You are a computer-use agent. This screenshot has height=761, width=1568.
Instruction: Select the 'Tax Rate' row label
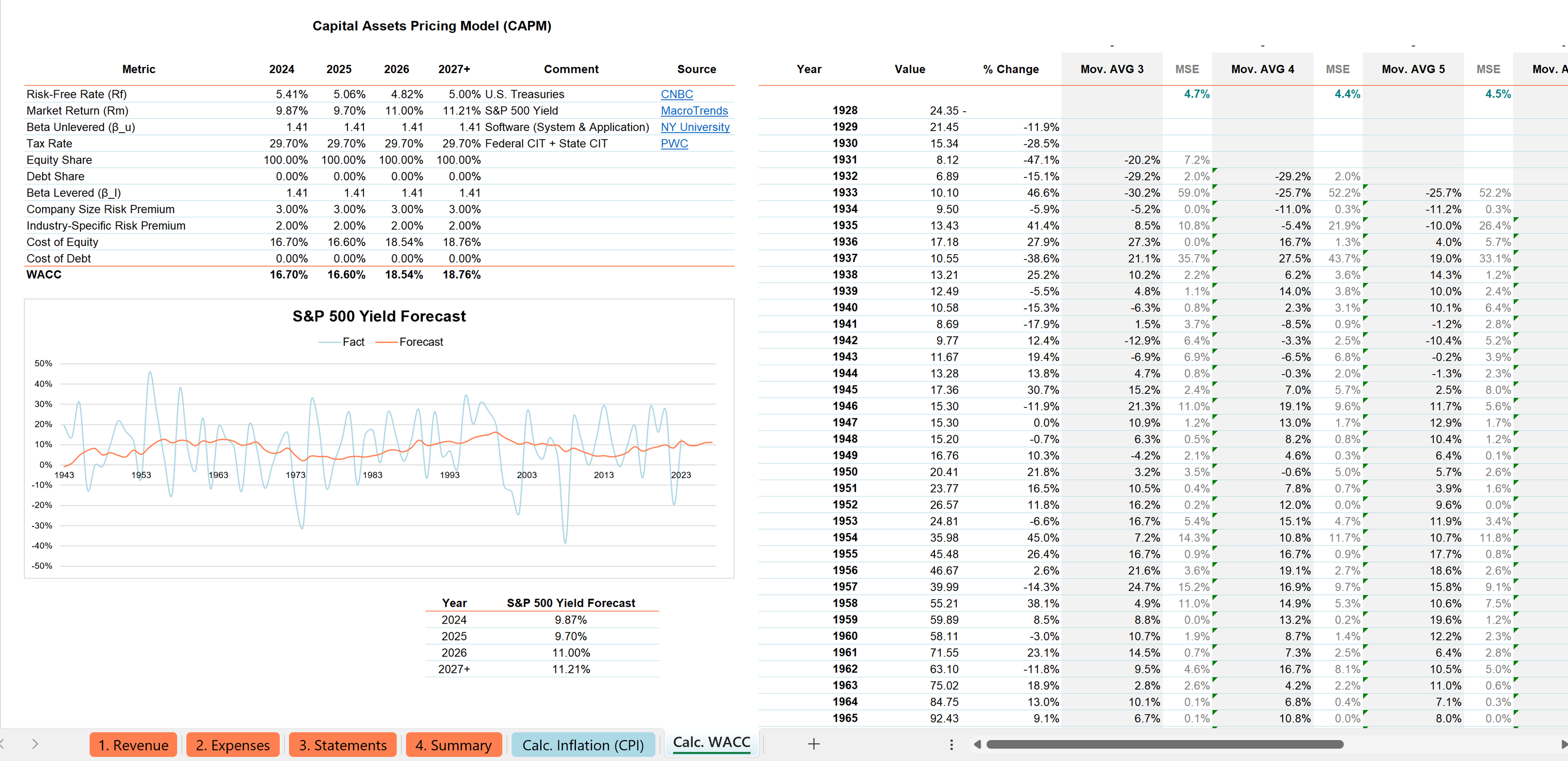click(49, 143)
